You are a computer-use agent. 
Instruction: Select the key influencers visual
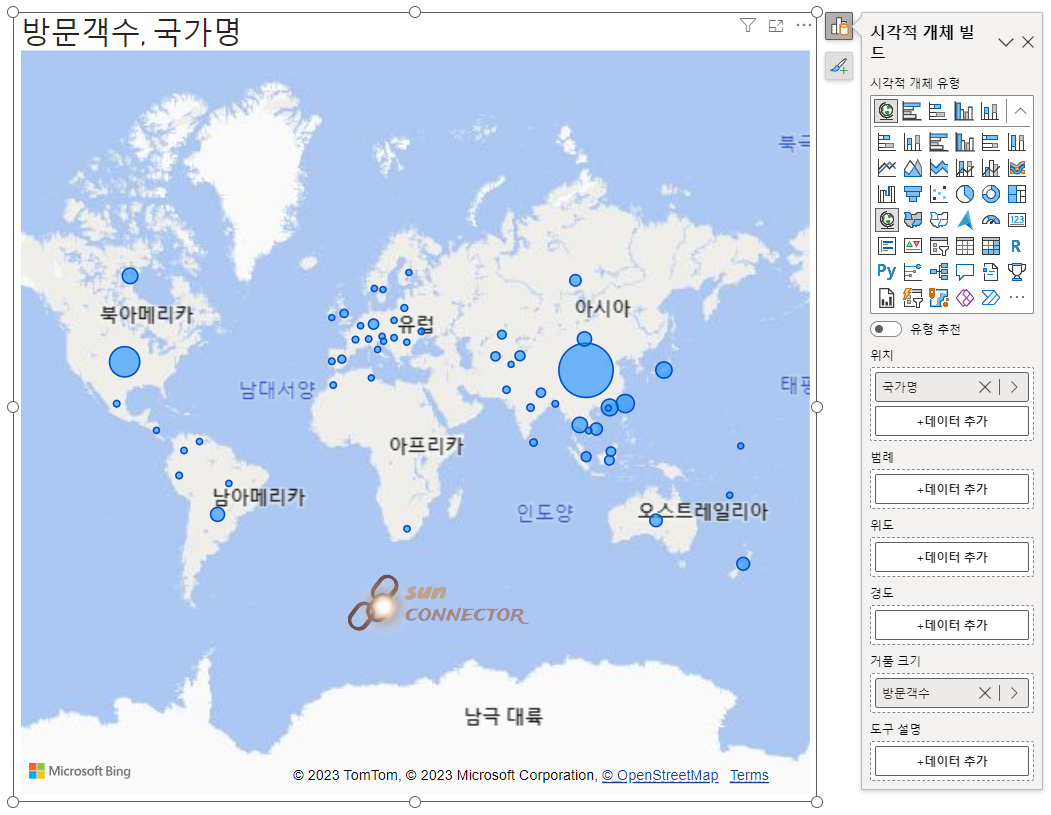[x=913, y=271]
